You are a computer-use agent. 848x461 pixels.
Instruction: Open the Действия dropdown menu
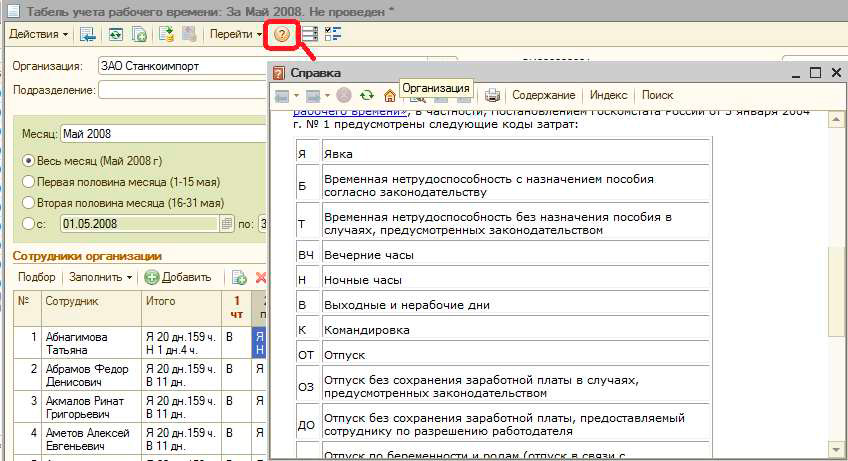(38, 35)
